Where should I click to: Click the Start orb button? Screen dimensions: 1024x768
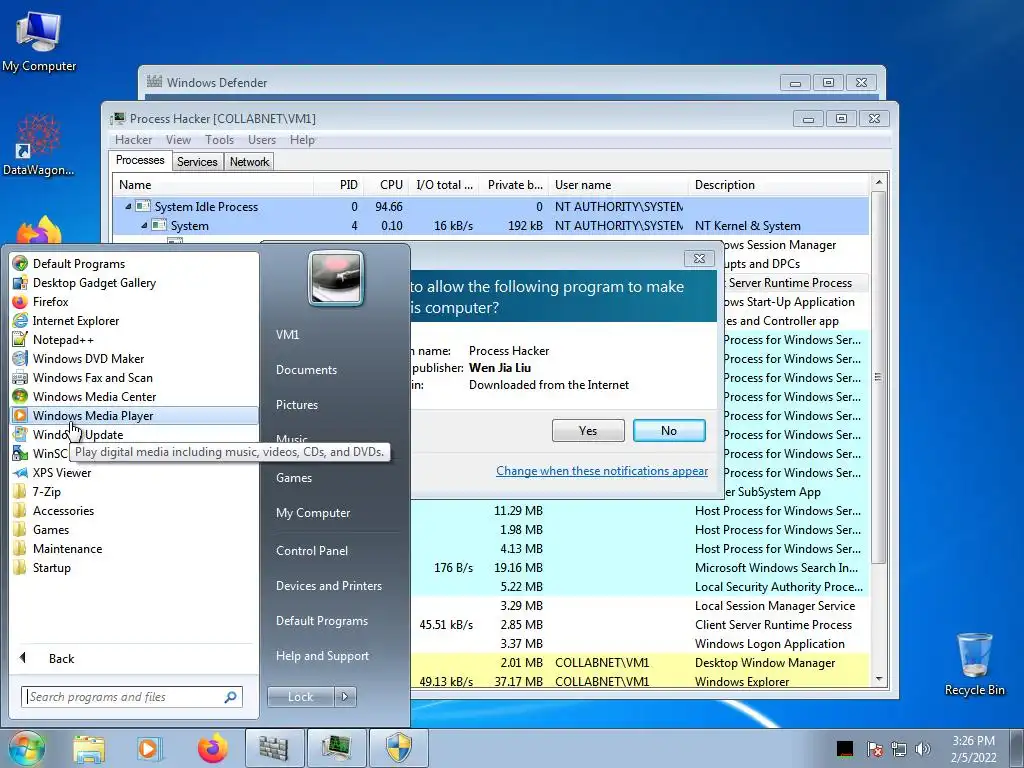point(27,748)
